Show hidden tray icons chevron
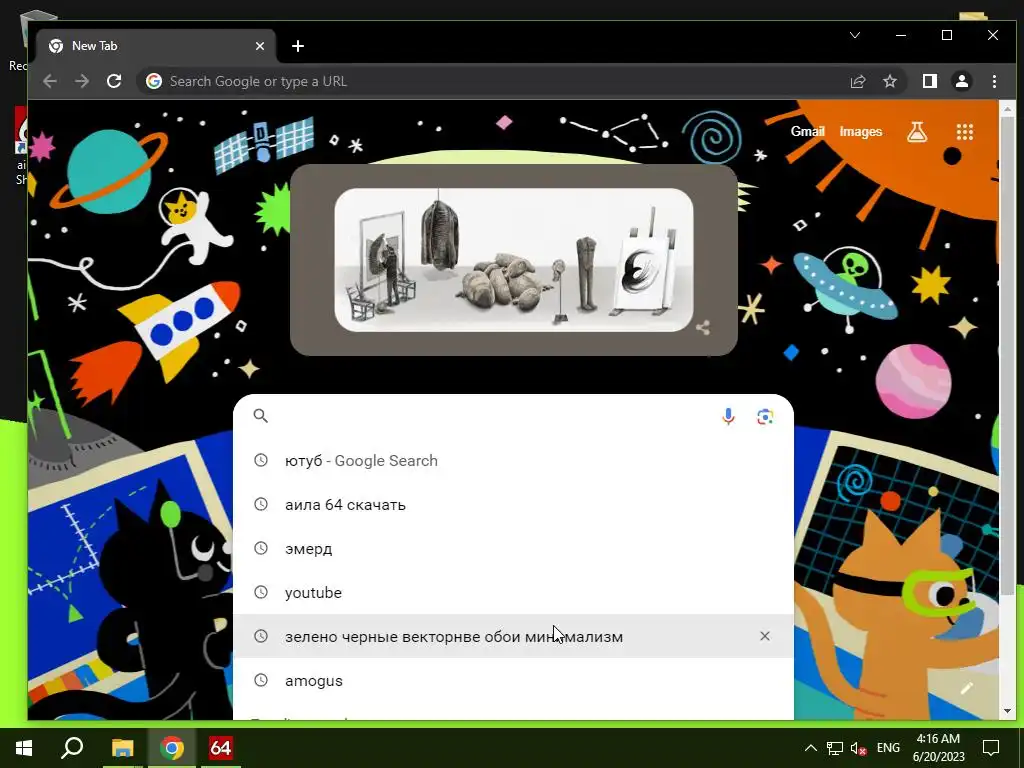1024x768 pixels. (810, 748)
